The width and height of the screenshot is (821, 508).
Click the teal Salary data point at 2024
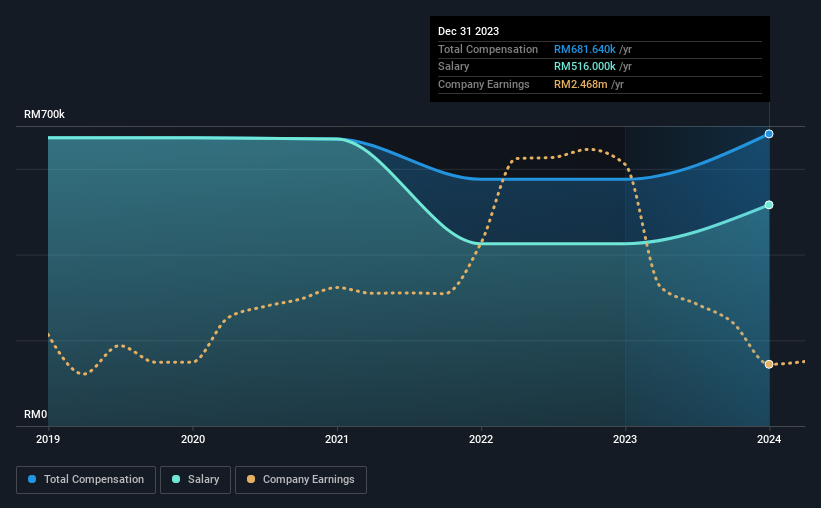click(769, 205)
